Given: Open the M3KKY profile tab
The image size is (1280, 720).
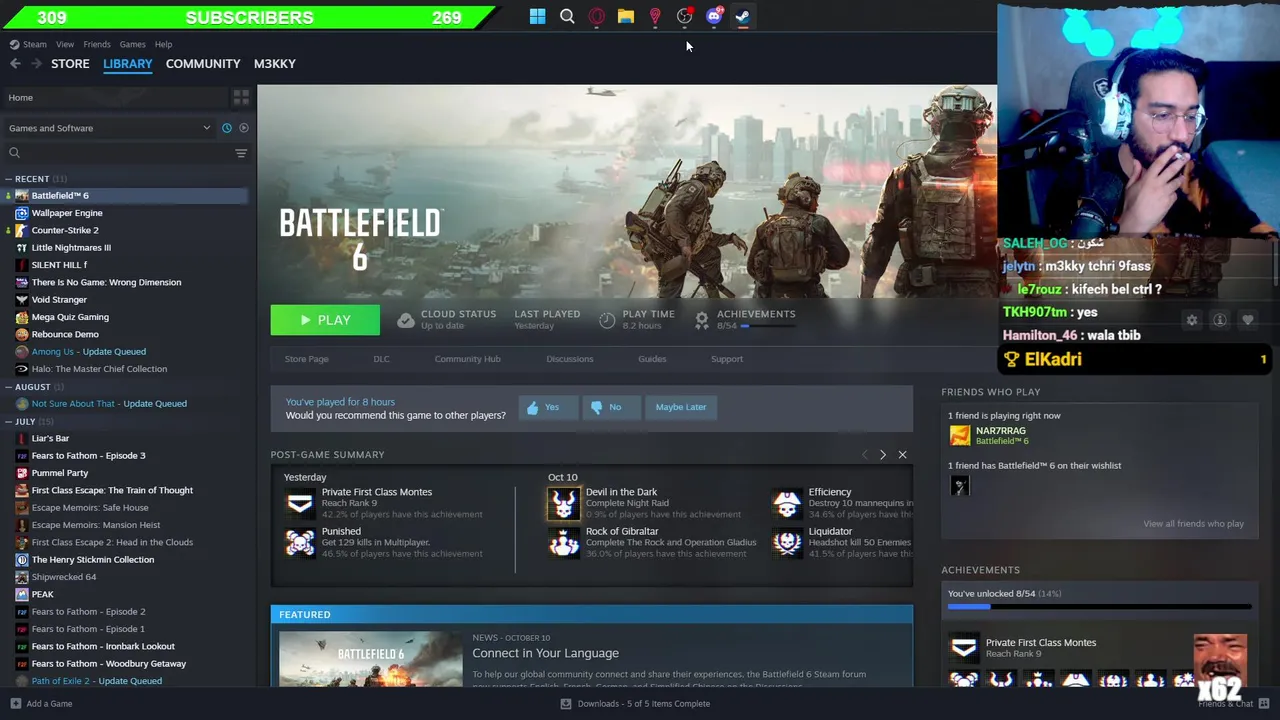Looking at the screenshot, I should click(x=274, y=63).
